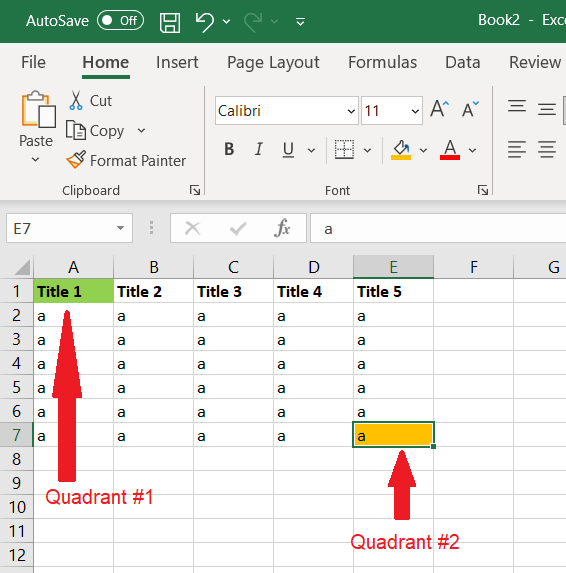This screenshot has width=566, height=573.
Task: Expand the Copy options arrow
Action: tap(141, 130)
